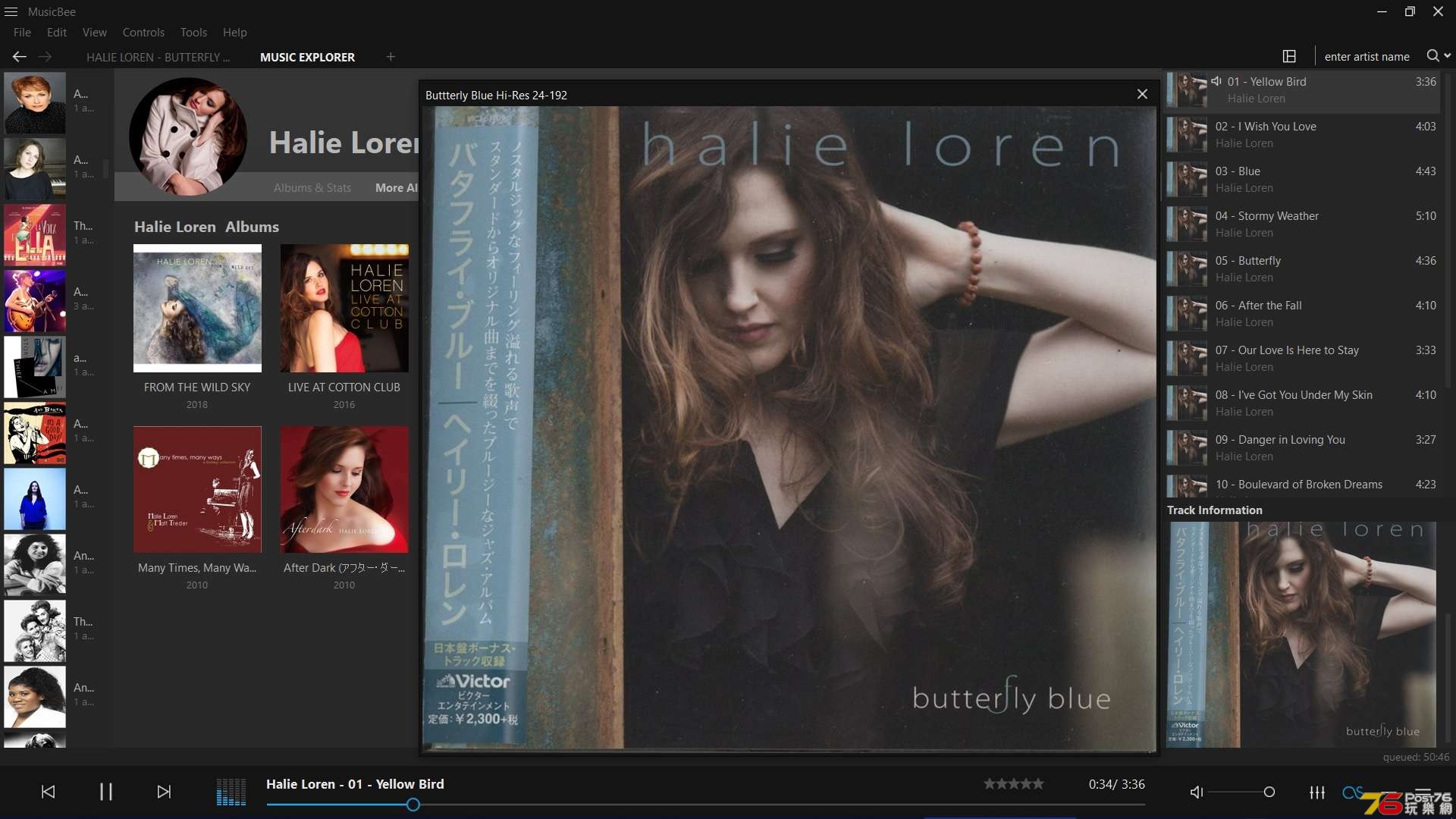
Task: Select track 10 - Boulevard of Broken Dreams
Action: [x=1303, y=485]
